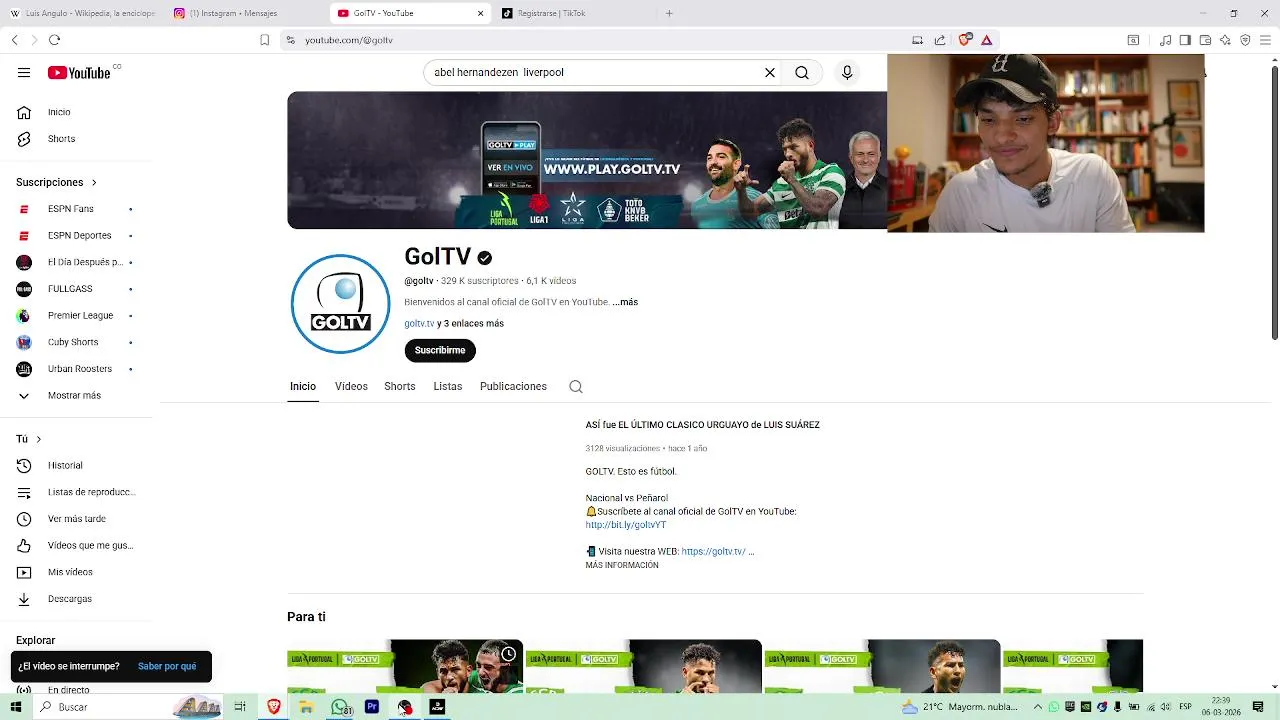Open the goltv.tv channel link

[419, 324]
